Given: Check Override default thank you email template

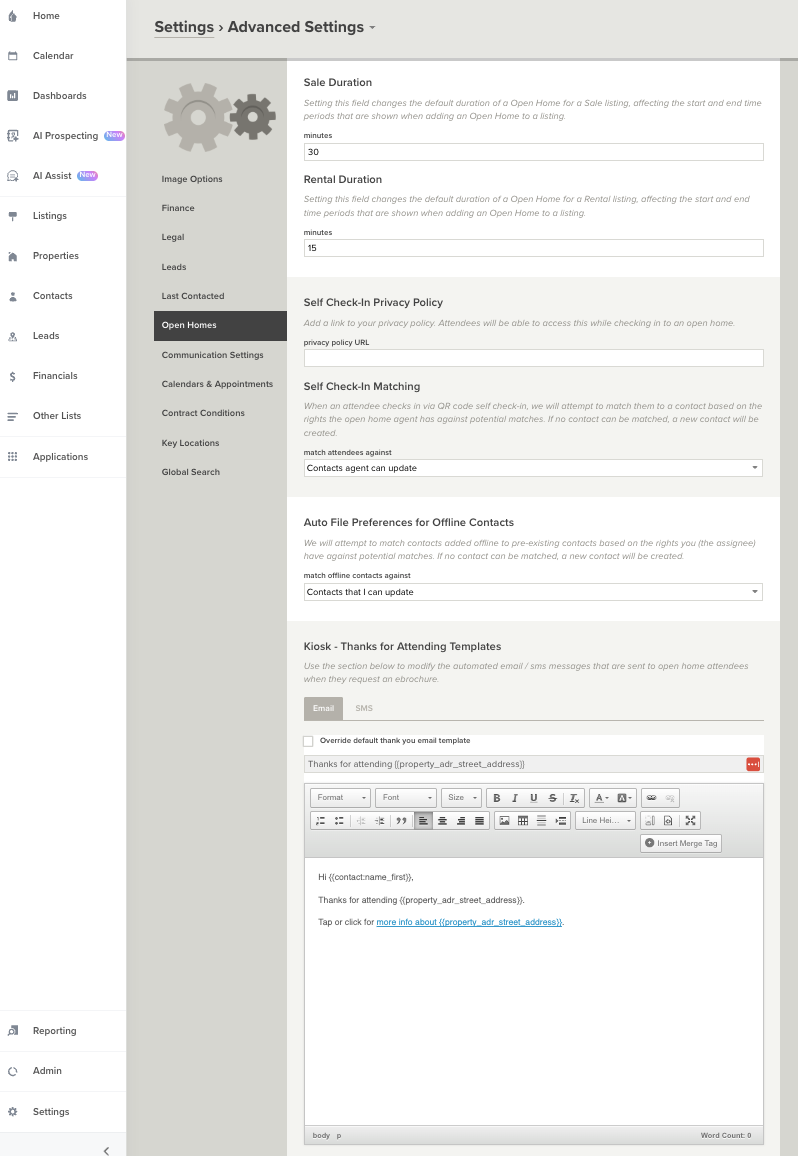Looking at the screenshot, I should [308, 741].
